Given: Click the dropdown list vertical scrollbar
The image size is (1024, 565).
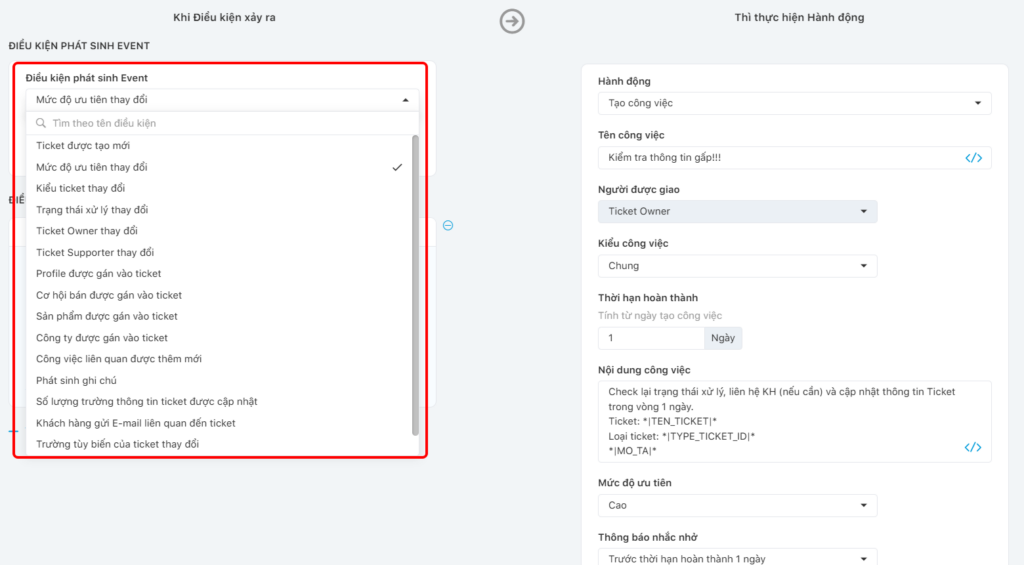Looking at the screenshot, I should point(415,285).
